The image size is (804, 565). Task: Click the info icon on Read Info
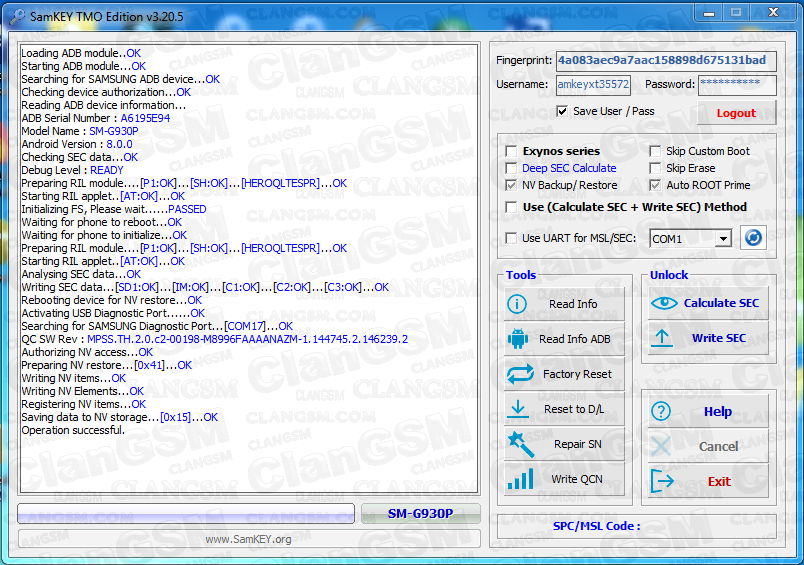[x=517, y=304]
